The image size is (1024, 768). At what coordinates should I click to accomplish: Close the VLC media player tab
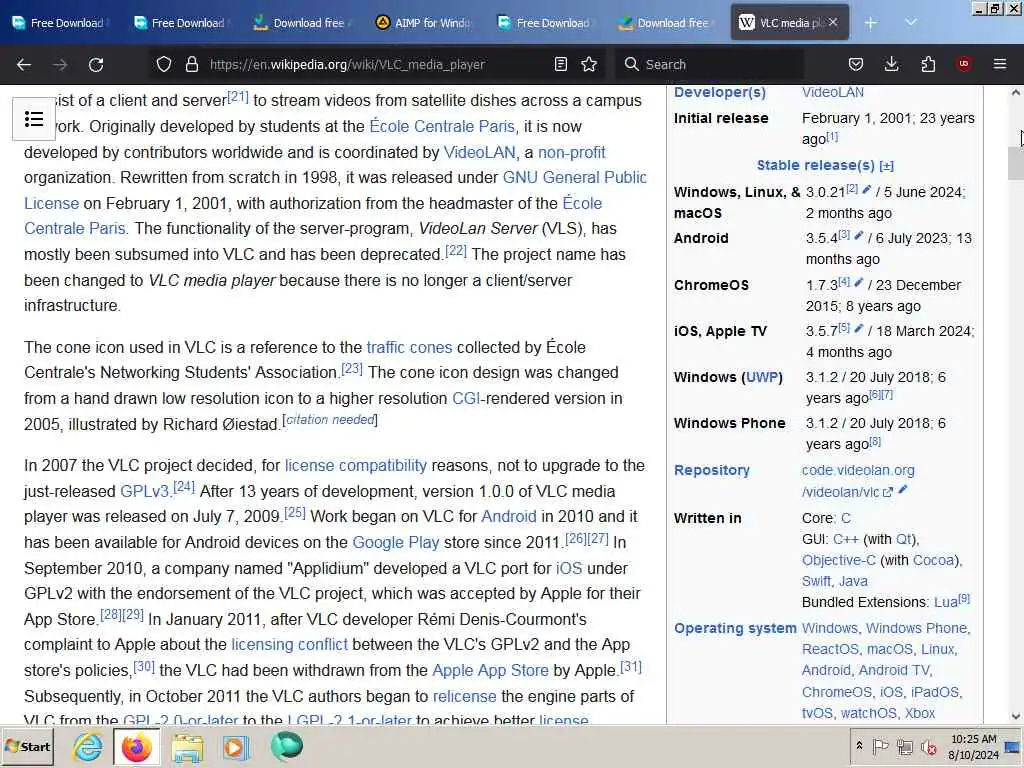click(x=833, y=23)
